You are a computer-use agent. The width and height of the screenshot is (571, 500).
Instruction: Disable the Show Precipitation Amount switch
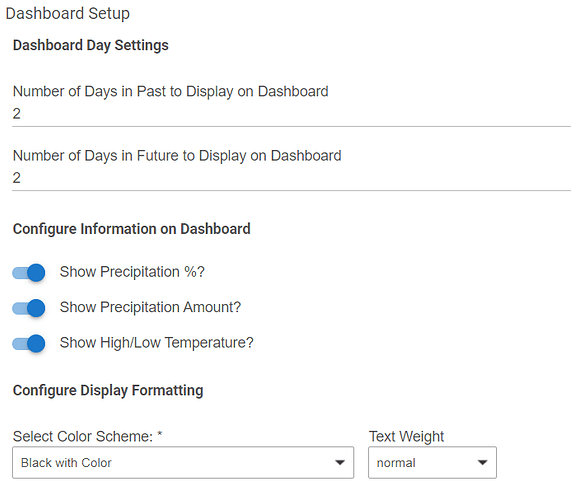click(x=29, y=308)
